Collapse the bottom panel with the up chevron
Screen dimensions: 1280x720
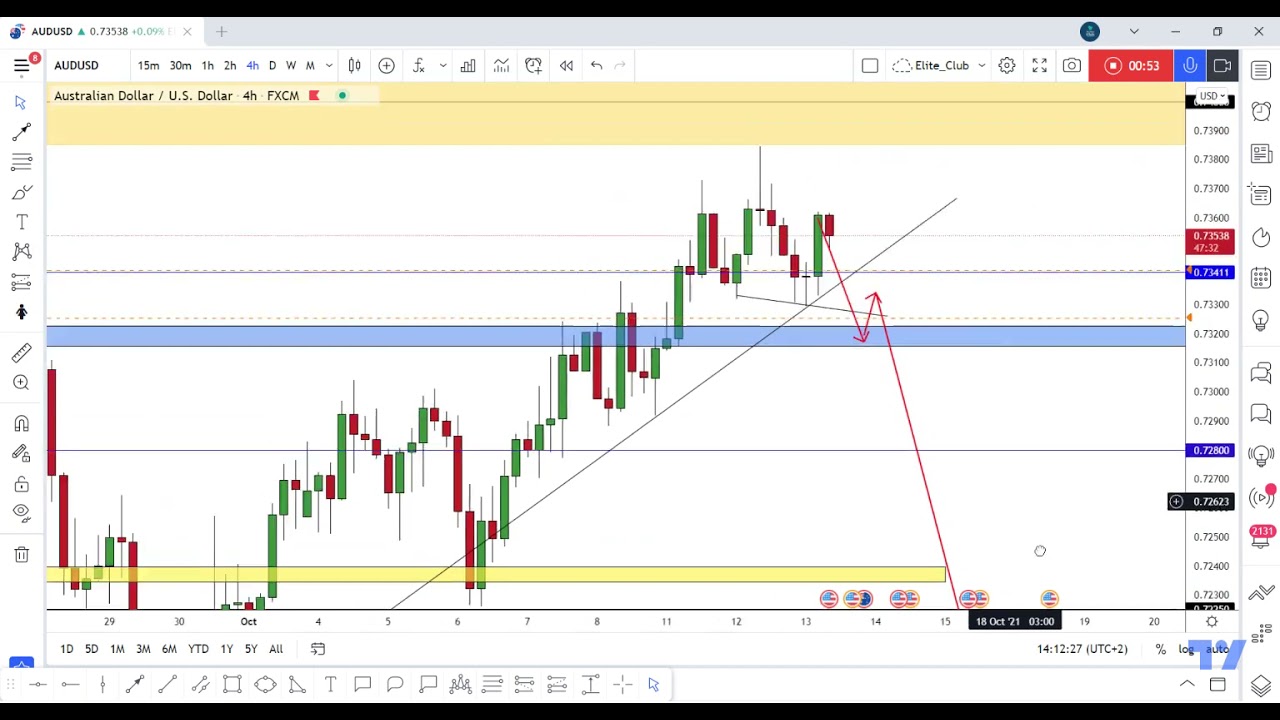pos(1187,685)
